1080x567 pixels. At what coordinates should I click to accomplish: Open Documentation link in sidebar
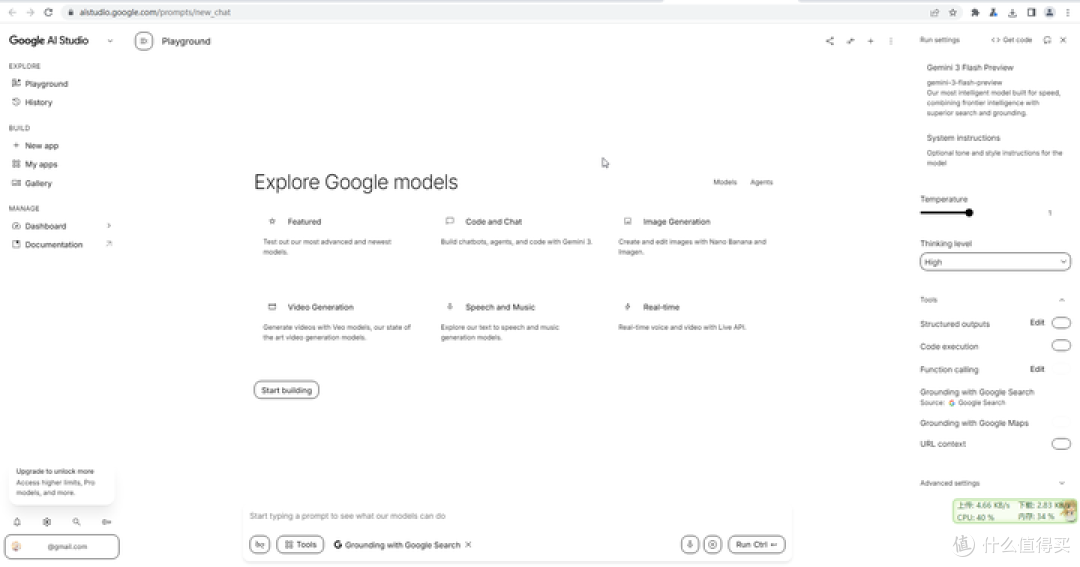(53, 245)
